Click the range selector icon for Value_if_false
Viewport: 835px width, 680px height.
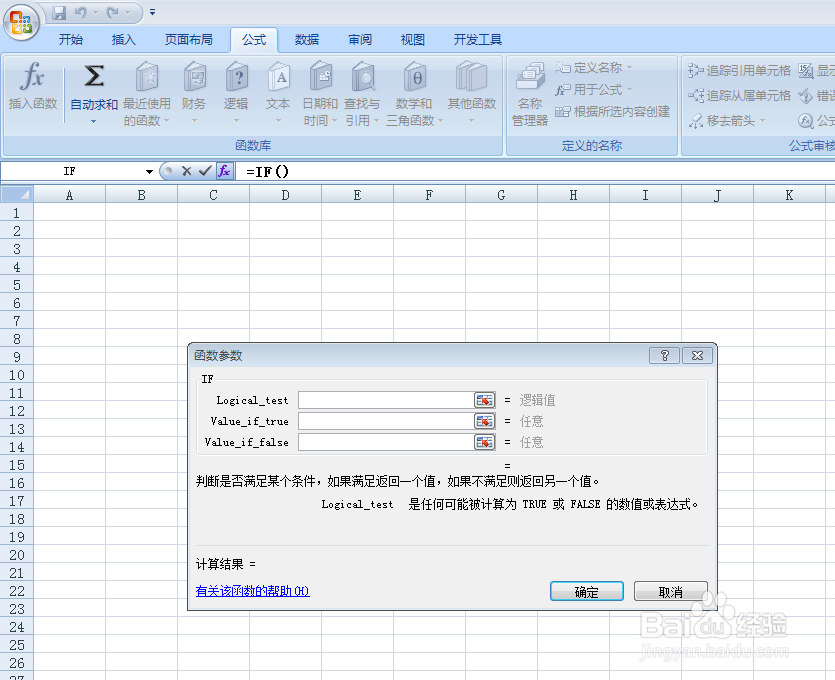tap(485, 442)
